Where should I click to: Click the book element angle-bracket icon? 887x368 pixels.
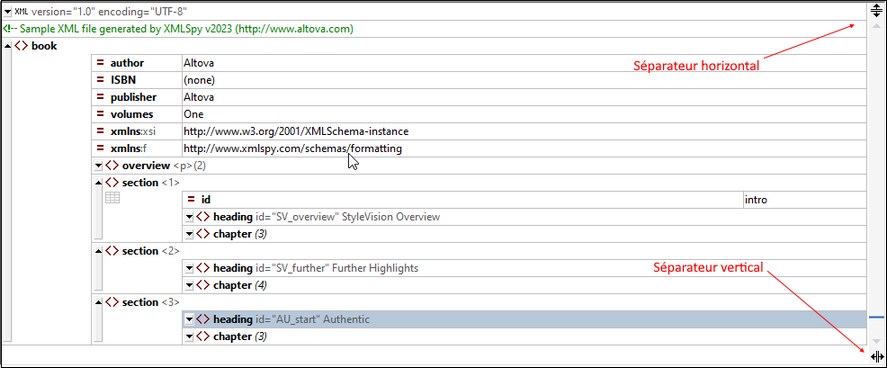(x=21, y=46)
